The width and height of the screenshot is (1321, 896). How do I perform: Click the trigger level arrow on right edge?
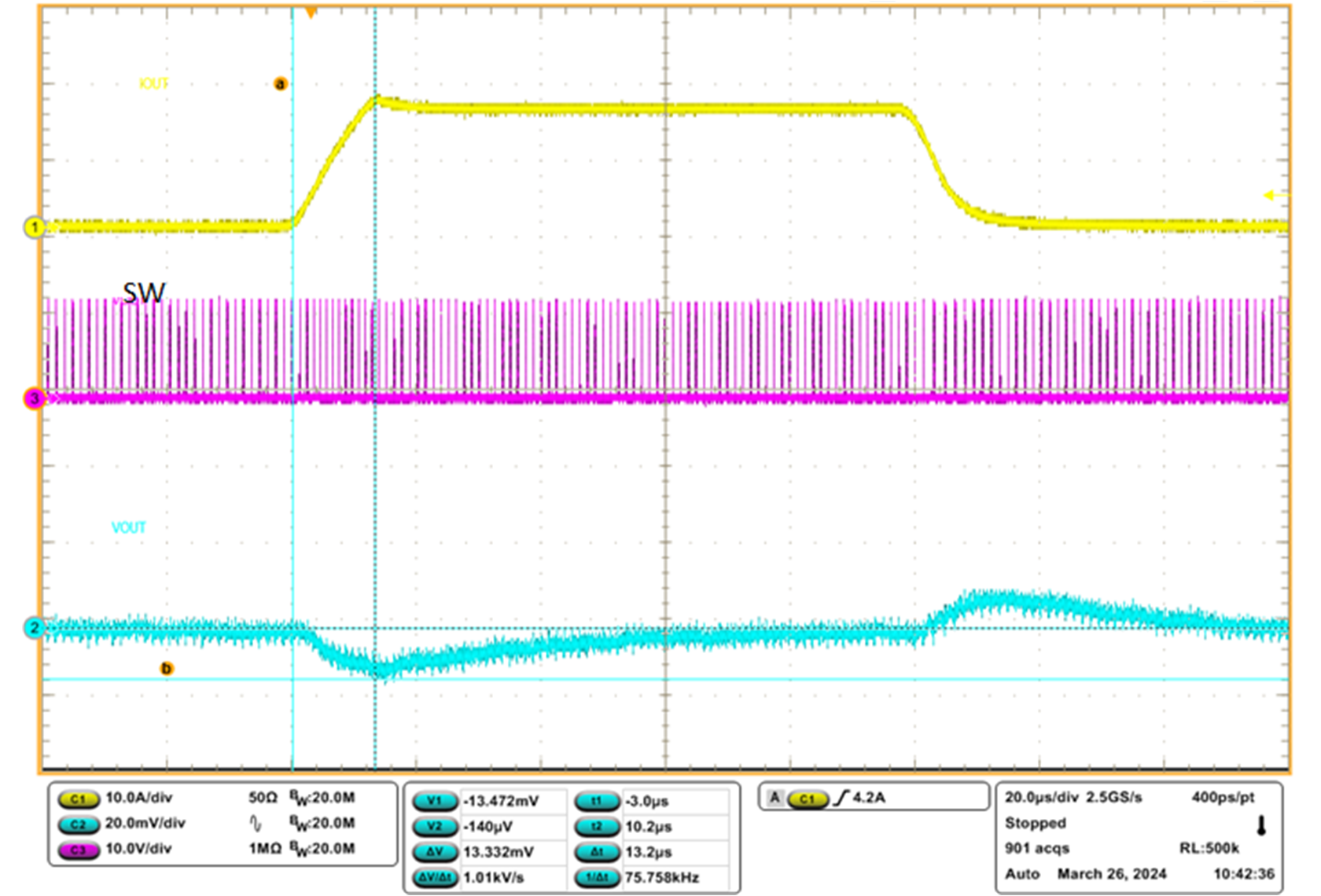point(1274,195)
